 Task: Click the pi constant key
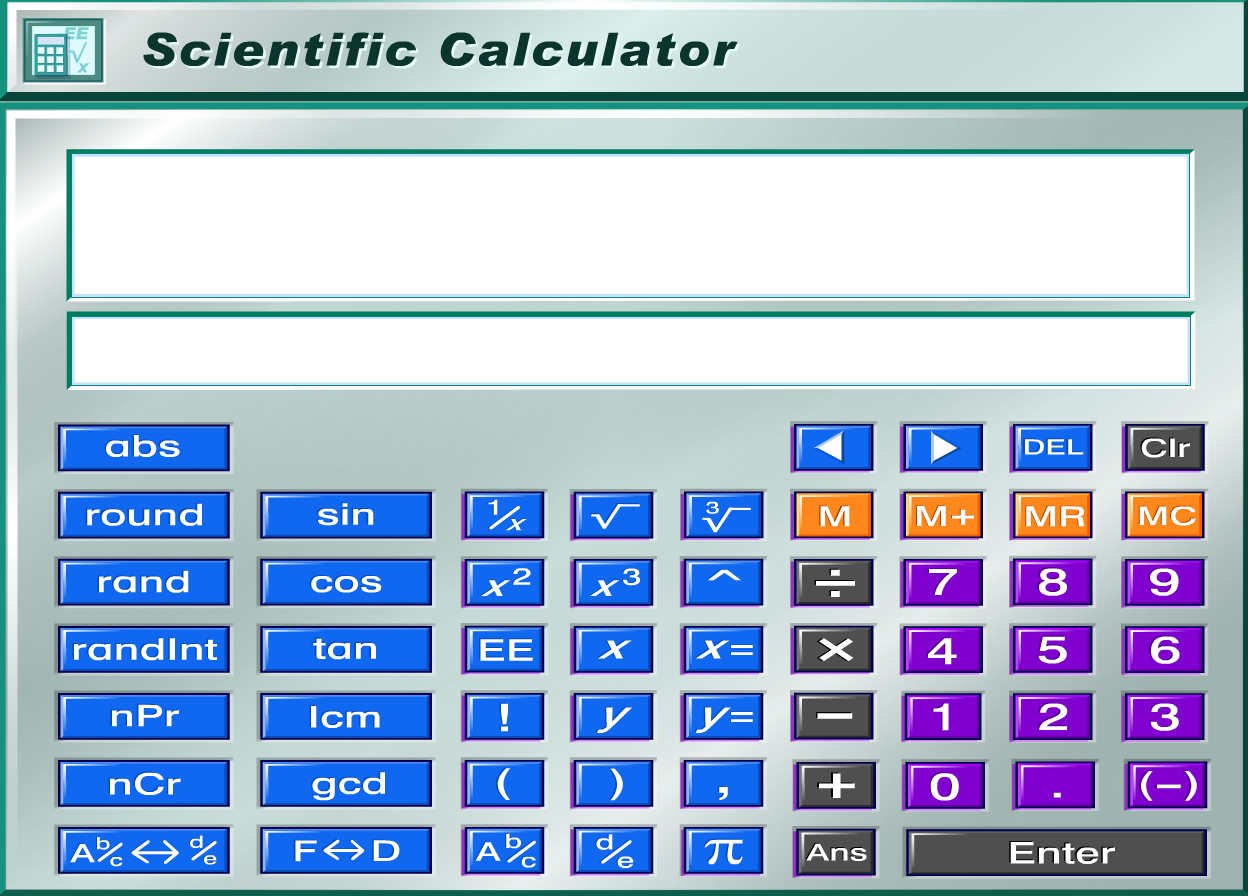pos(722,851)
